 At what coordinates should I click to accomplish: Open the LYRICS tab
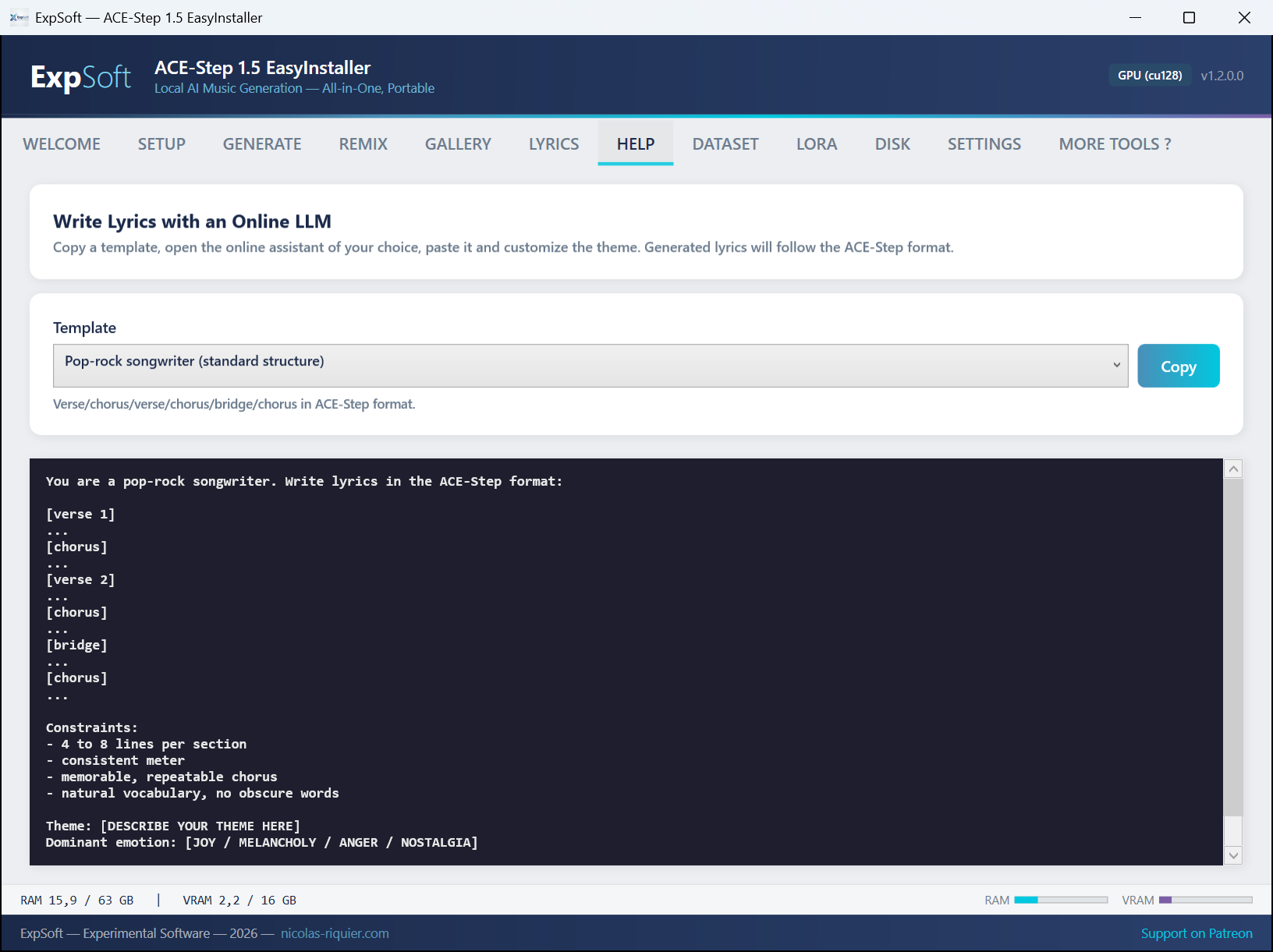554,143
